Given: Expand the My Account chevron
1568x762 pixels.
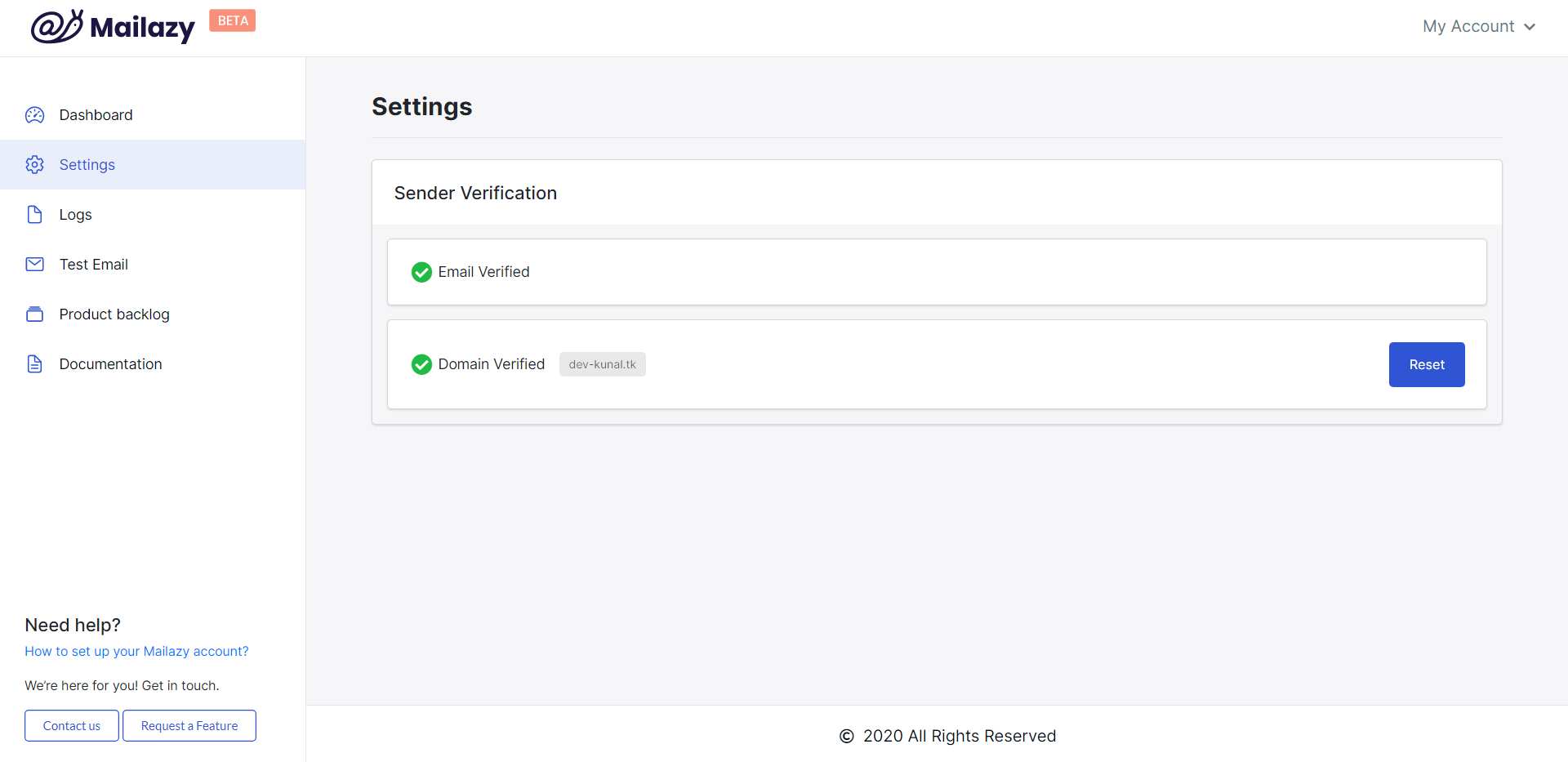Looking at the screenshot, I should (1530, 27).
